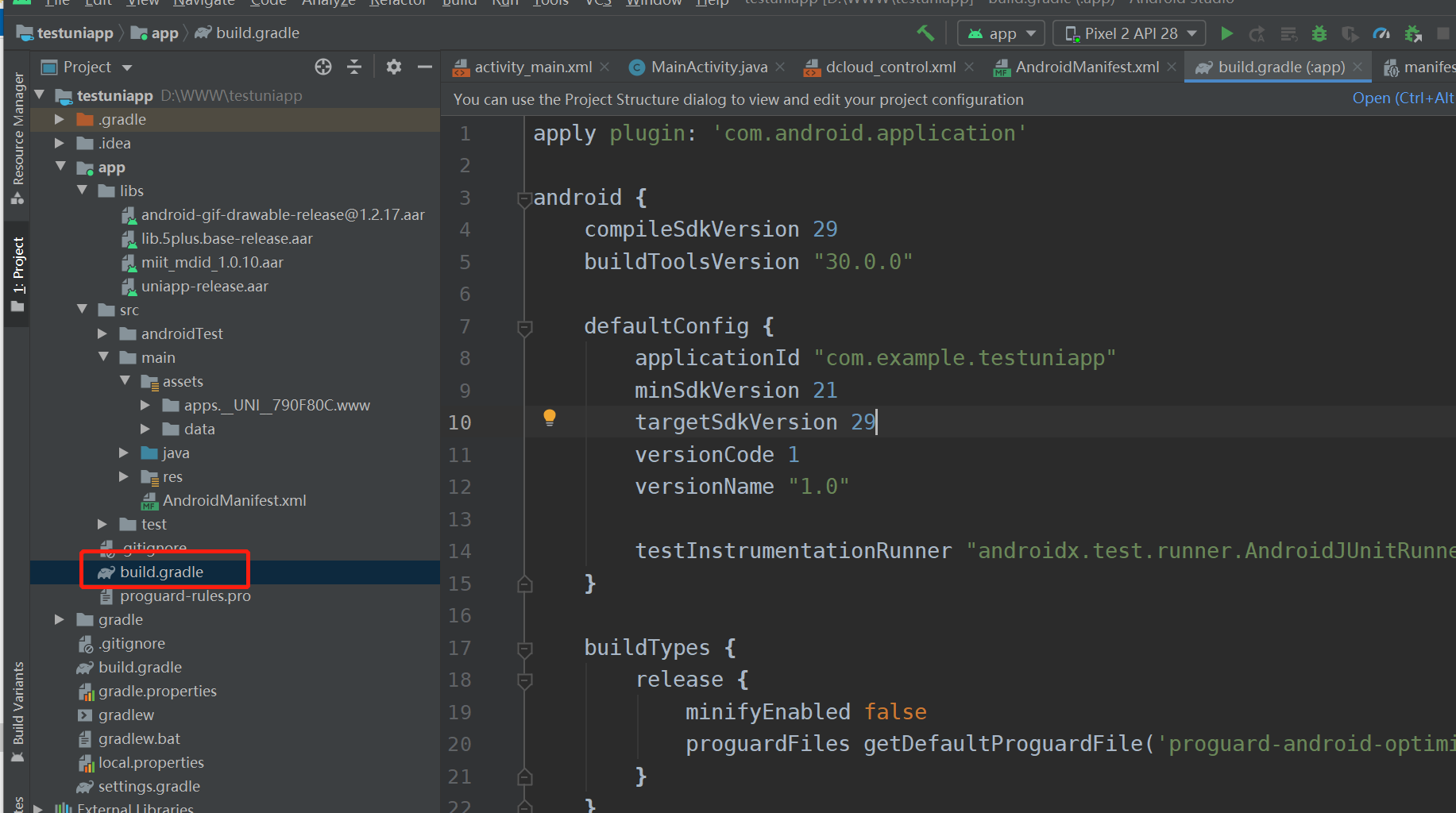Collapse the src folder
This screenshot has height=813, width=1456.
pyautogui.click(x=82, y=309)
